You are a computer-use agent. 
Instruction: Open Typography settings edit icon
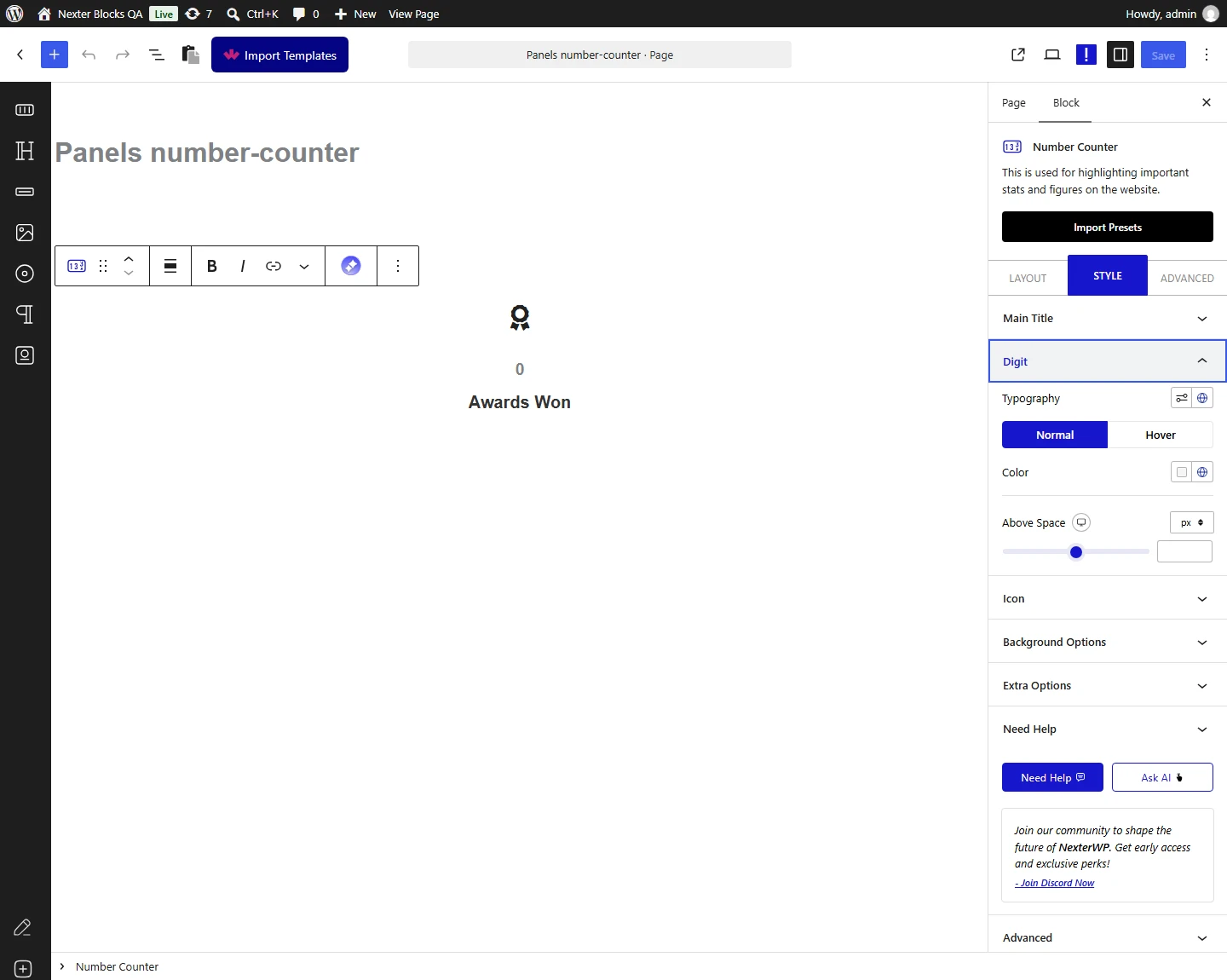coord(1182,398)
